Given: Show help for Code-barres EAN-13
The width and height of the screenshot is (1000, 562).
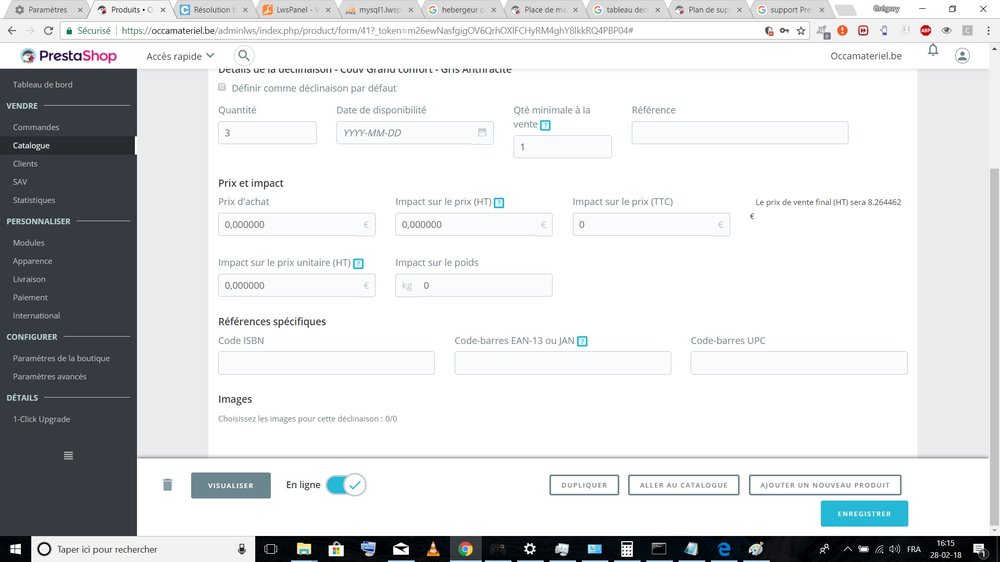Looking at the screenshot, I should point(582,341).
